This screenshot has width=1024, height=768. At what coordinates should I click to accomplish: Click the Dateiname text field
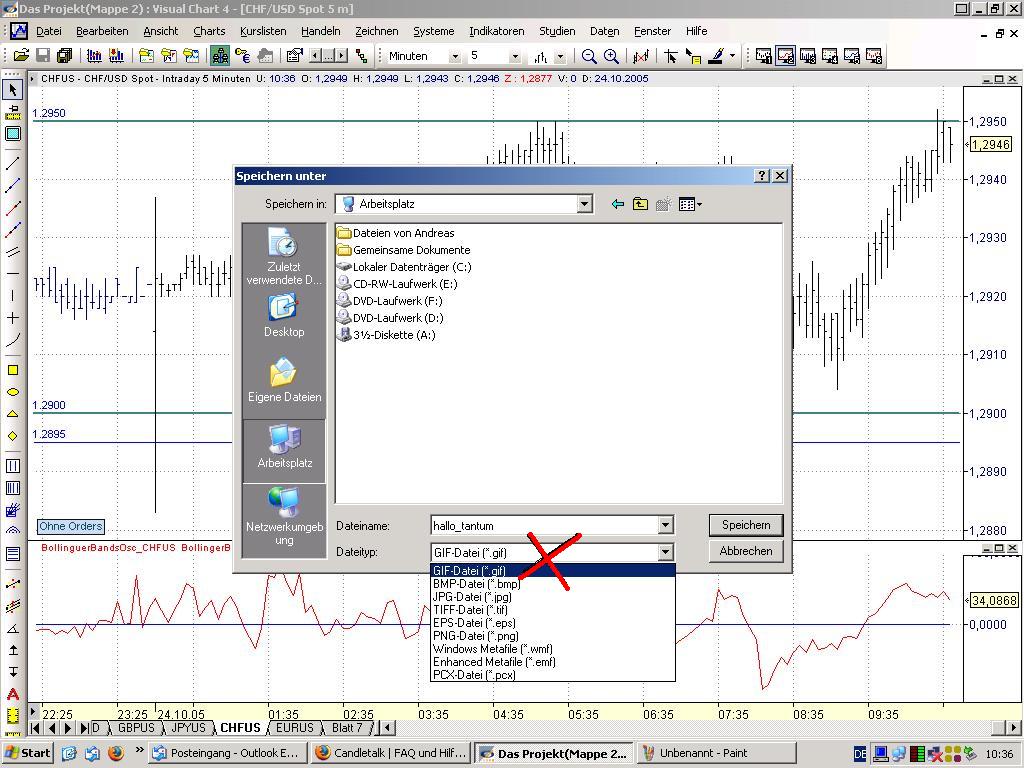tap(543, 526)
